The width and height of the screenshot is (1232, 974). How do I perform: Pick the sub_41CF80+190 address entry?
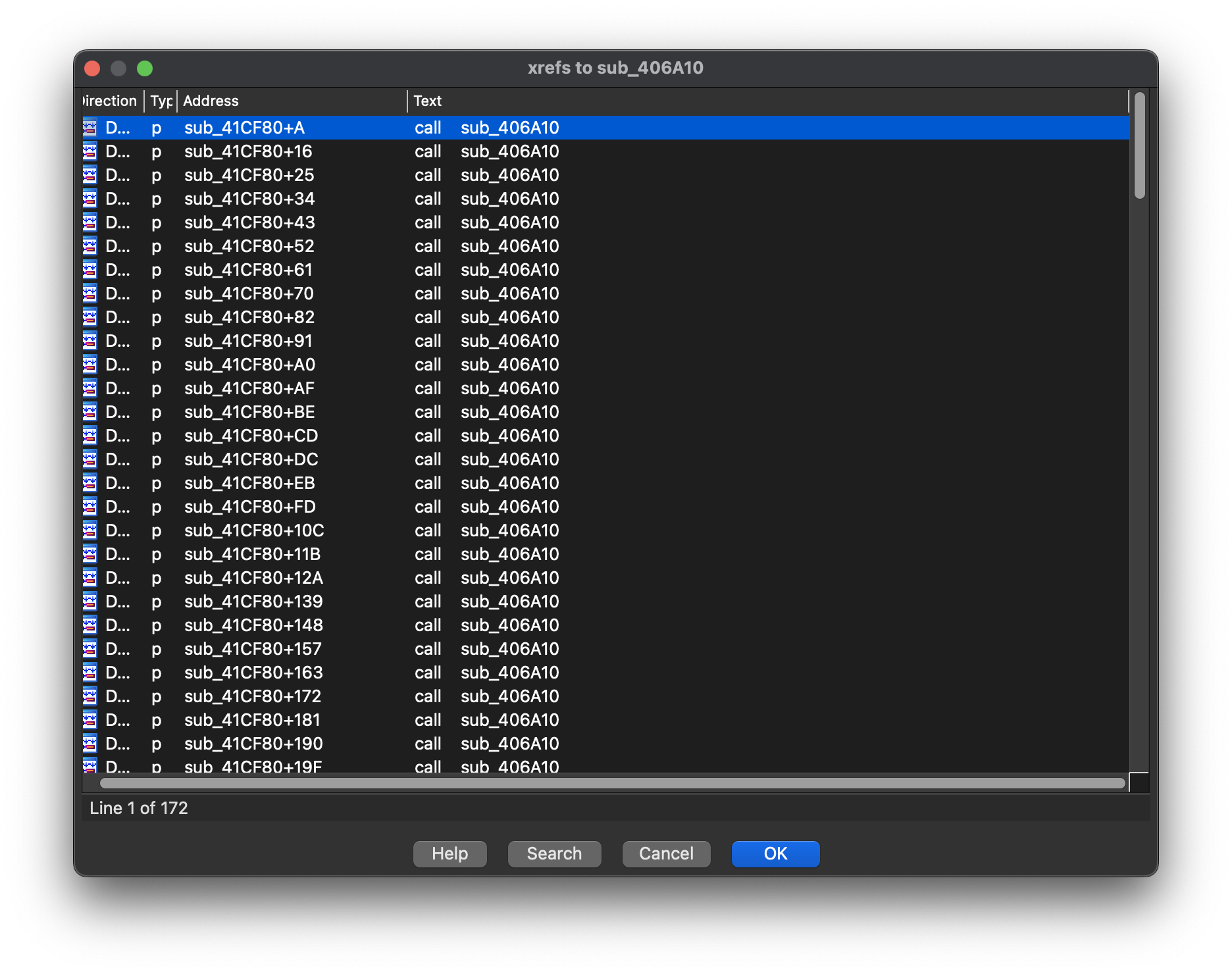(x=253, y=744)
